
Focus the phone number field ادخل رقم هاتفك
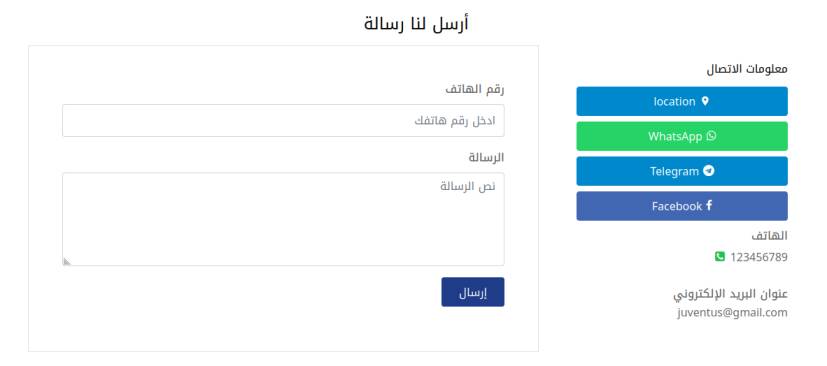point(283,120)
